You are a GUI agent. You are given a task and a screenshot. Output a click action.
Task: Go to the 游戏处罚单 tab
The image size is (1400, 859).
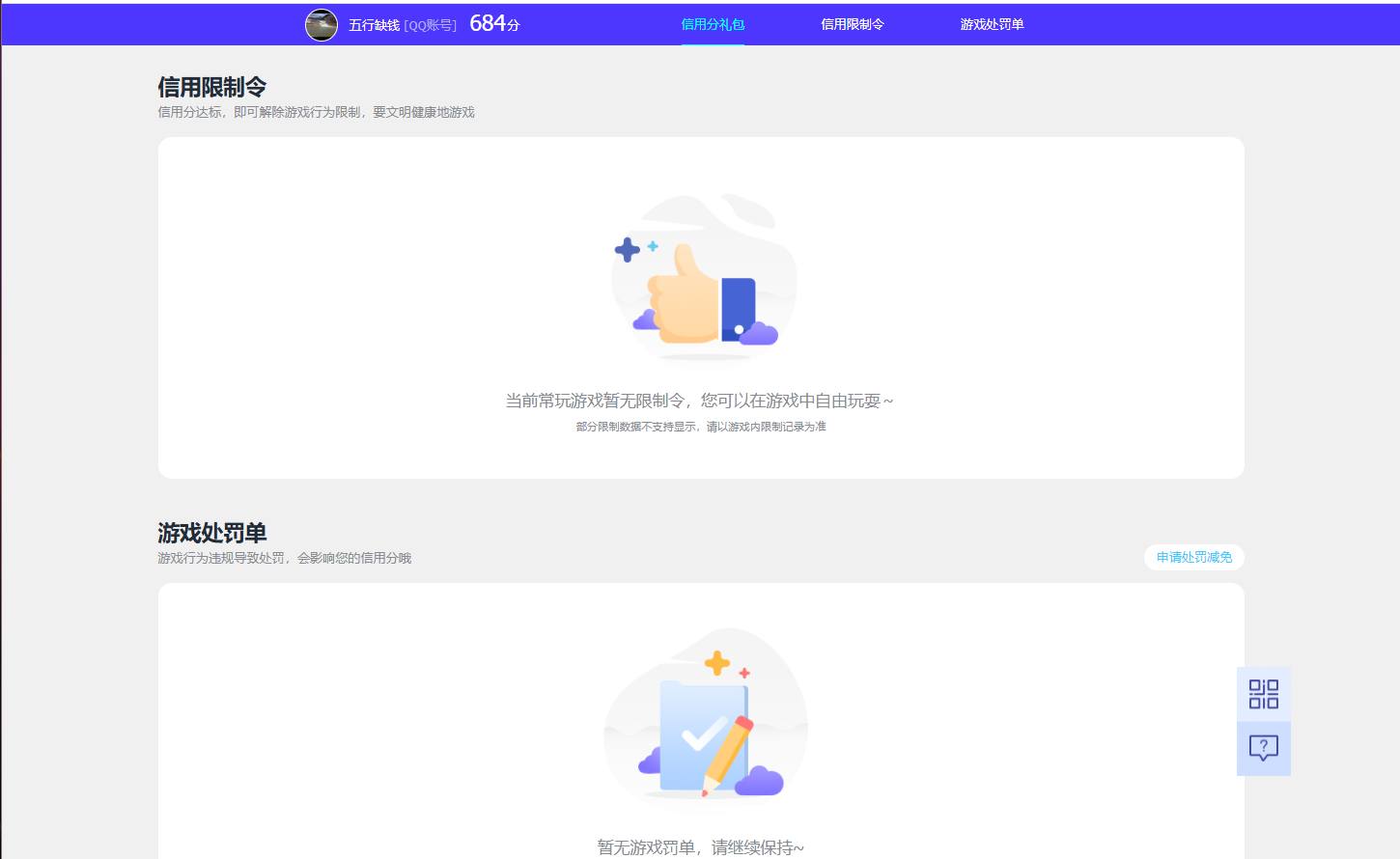(x=992, y=24)
